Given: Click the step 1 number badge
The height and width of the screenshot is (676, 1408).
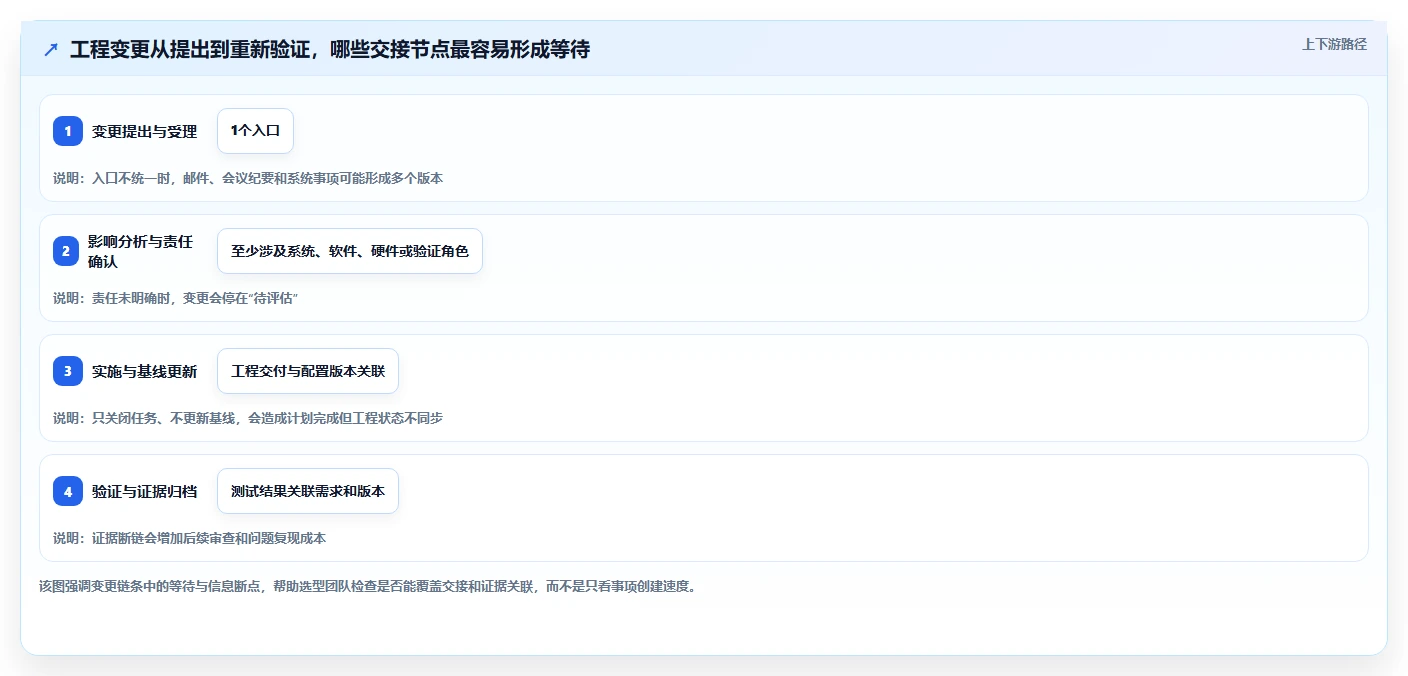Looking at the screenshot, I should point(68,131).
